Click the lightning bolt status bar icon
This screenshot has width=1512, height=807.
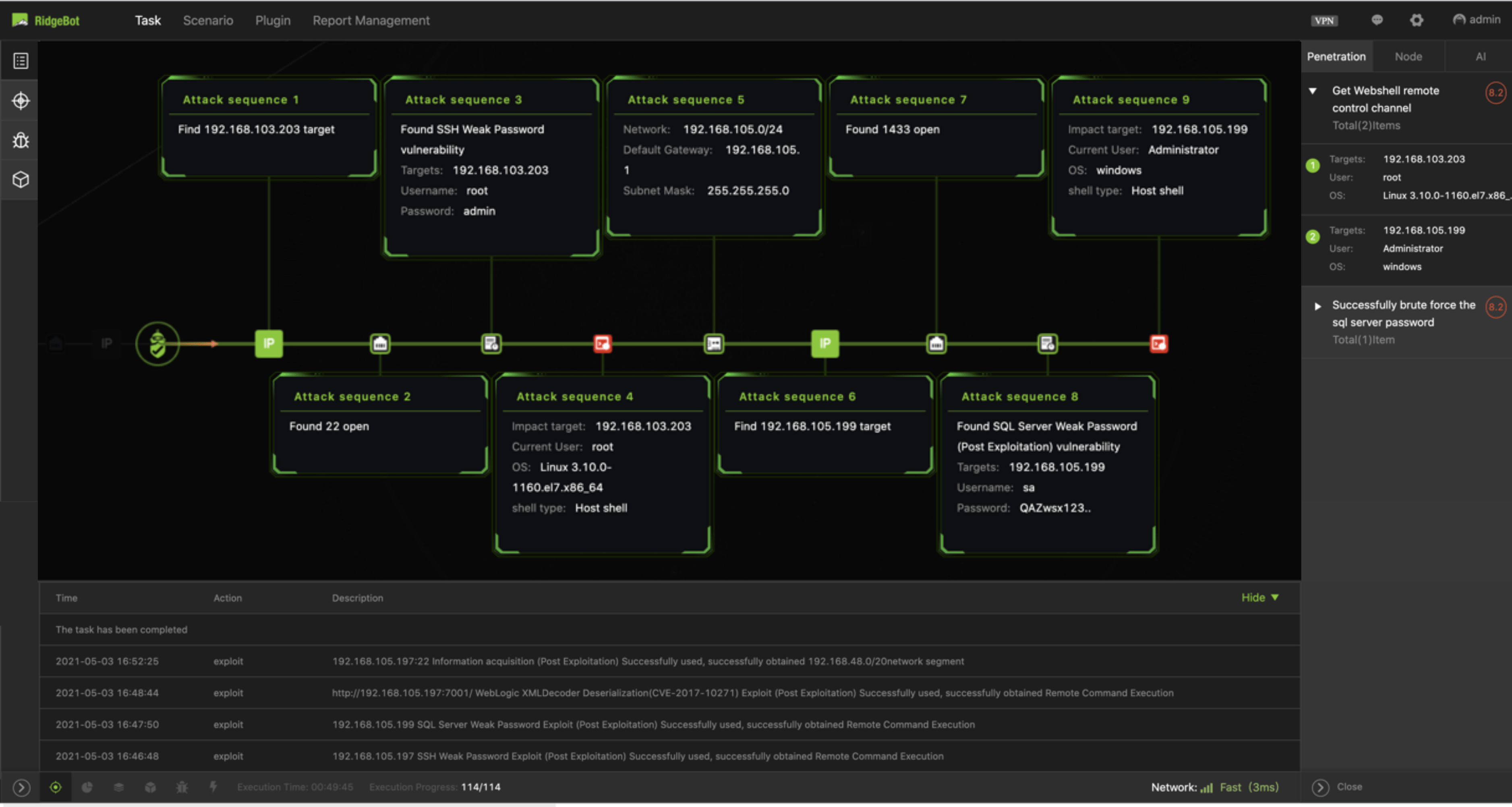click(x=213, y=786)
